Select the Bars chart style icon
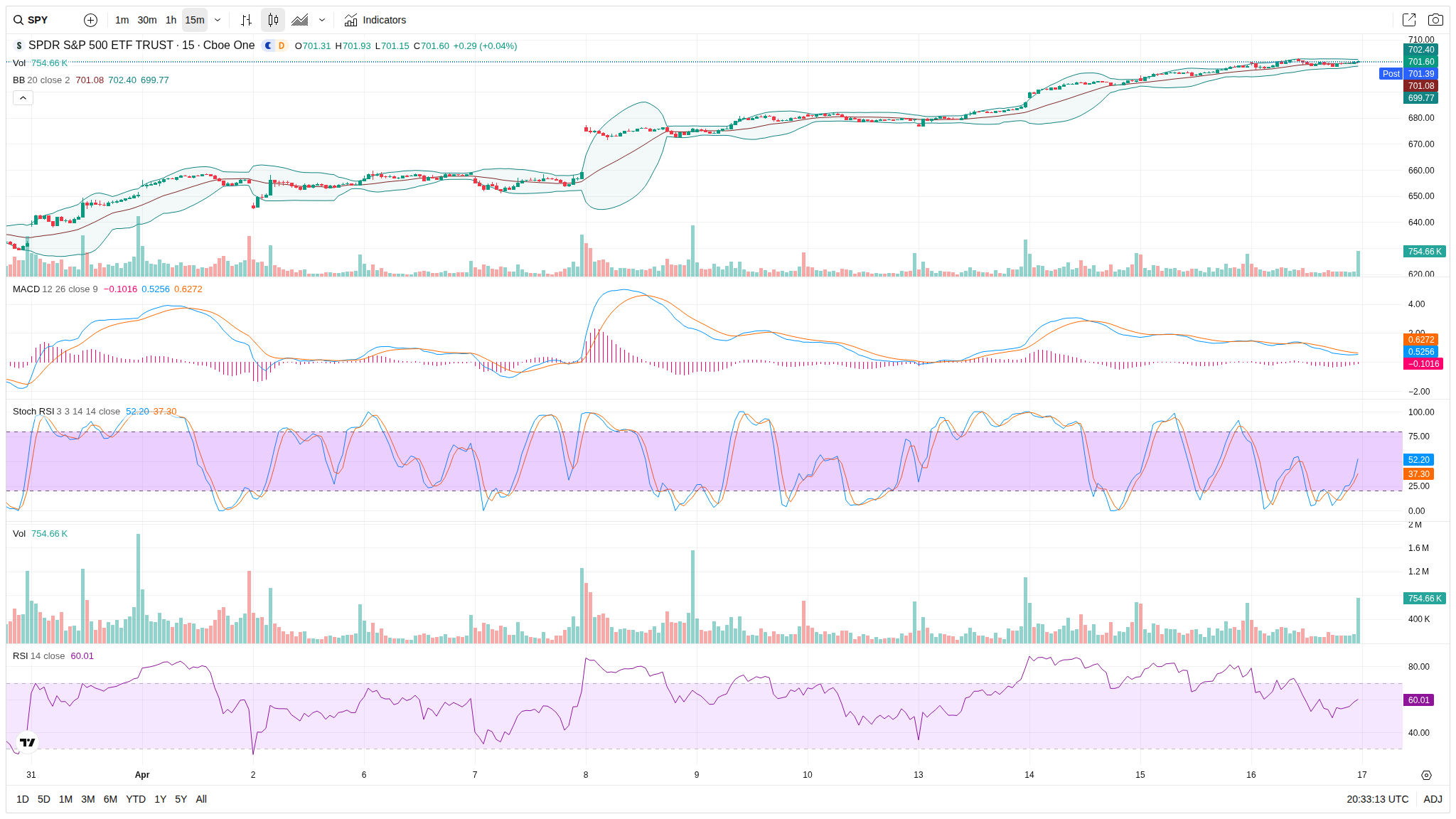Screen dimensions: 1456x819 tap(246, 20)
